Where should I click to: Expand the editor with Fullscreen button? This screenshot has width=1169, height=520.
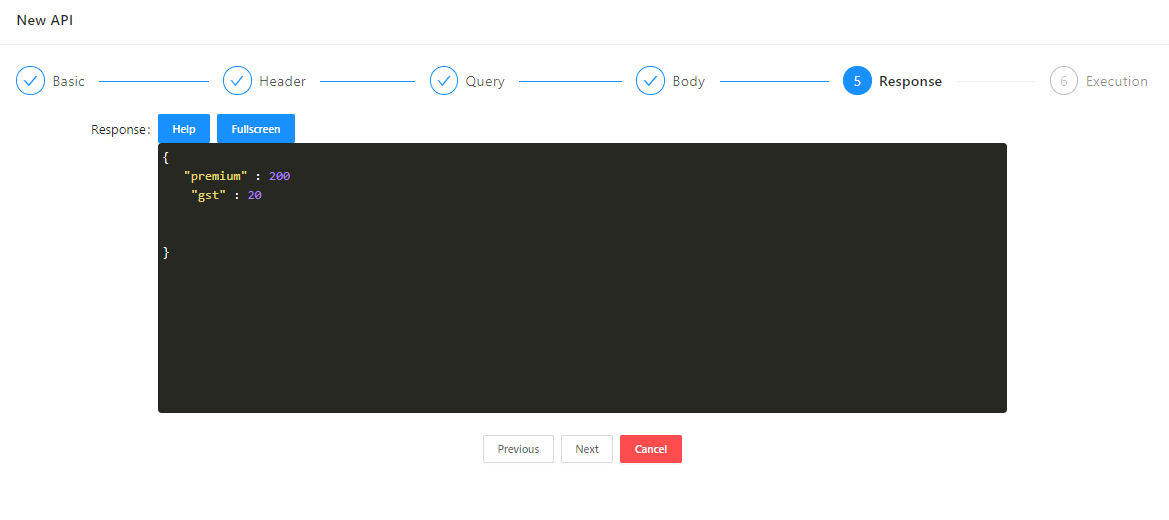point(256,128)
